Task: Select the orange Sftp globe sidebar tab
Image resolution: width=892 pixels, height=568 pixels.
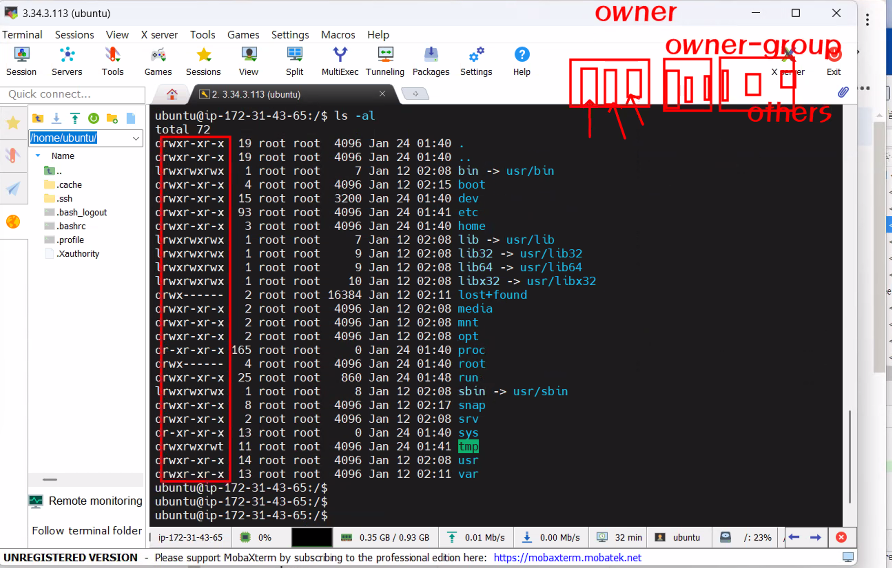Action: tap(13, 221)
